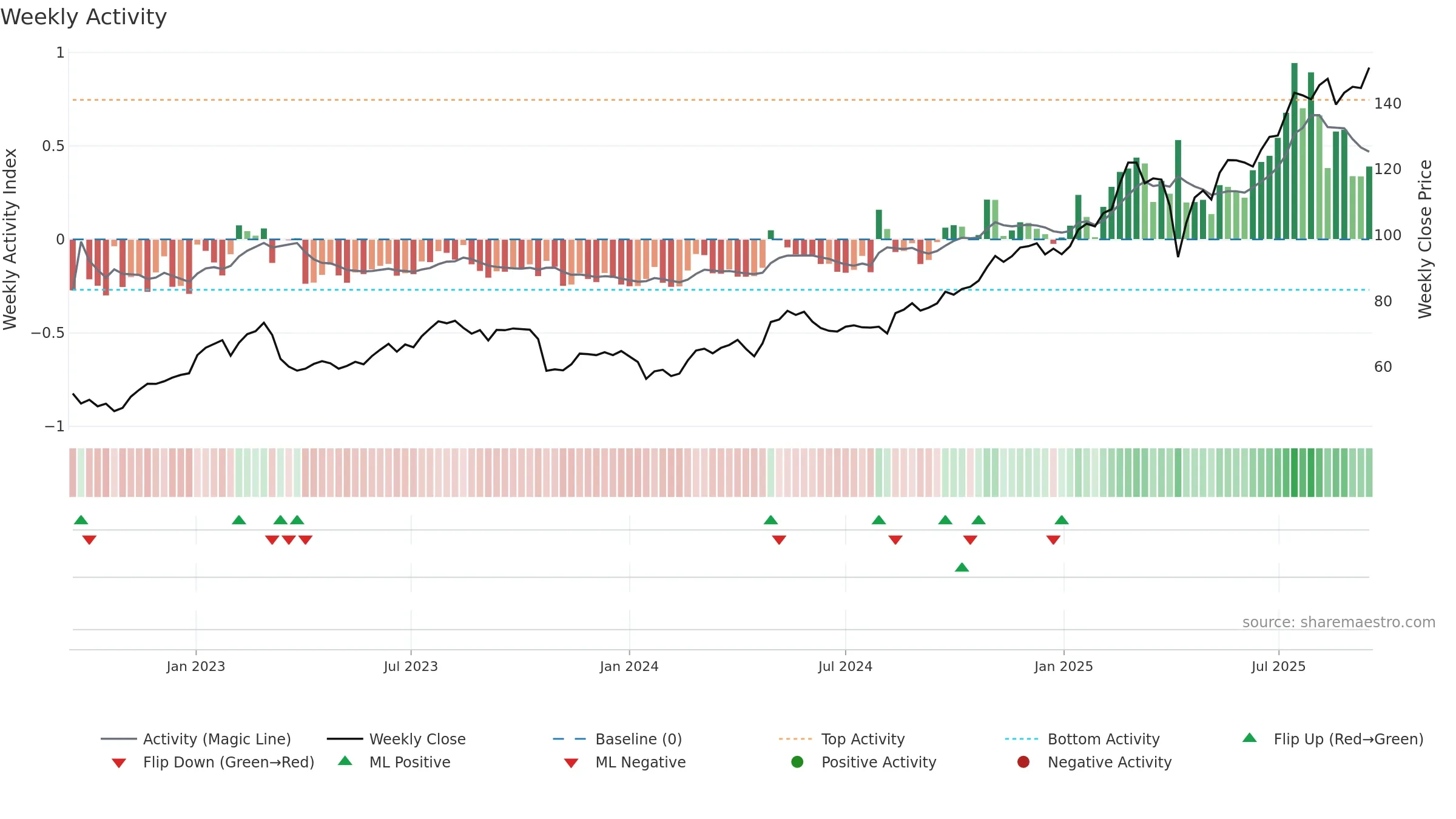Toggle Flip Up (Red→Green) legend entry
Image resolution: width=1456 pixels, height=819 pixels.
pyautogui.click(x=1332, y=739)
